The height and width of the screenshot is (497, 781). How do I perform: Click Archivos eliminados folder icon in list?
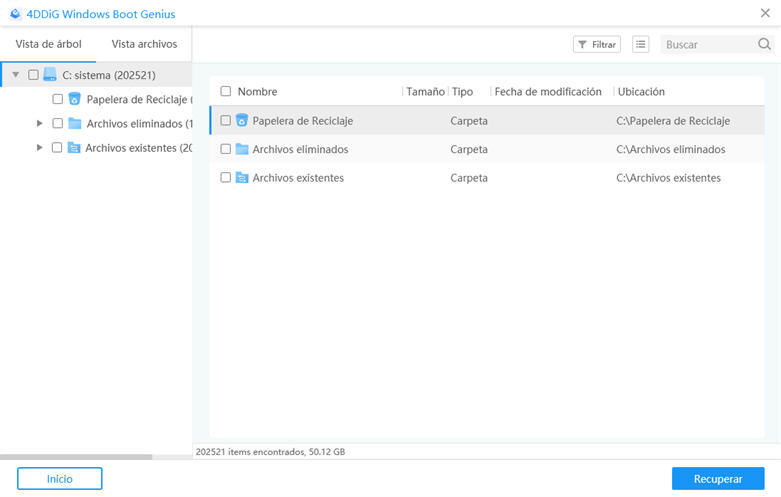click(242, 149)
